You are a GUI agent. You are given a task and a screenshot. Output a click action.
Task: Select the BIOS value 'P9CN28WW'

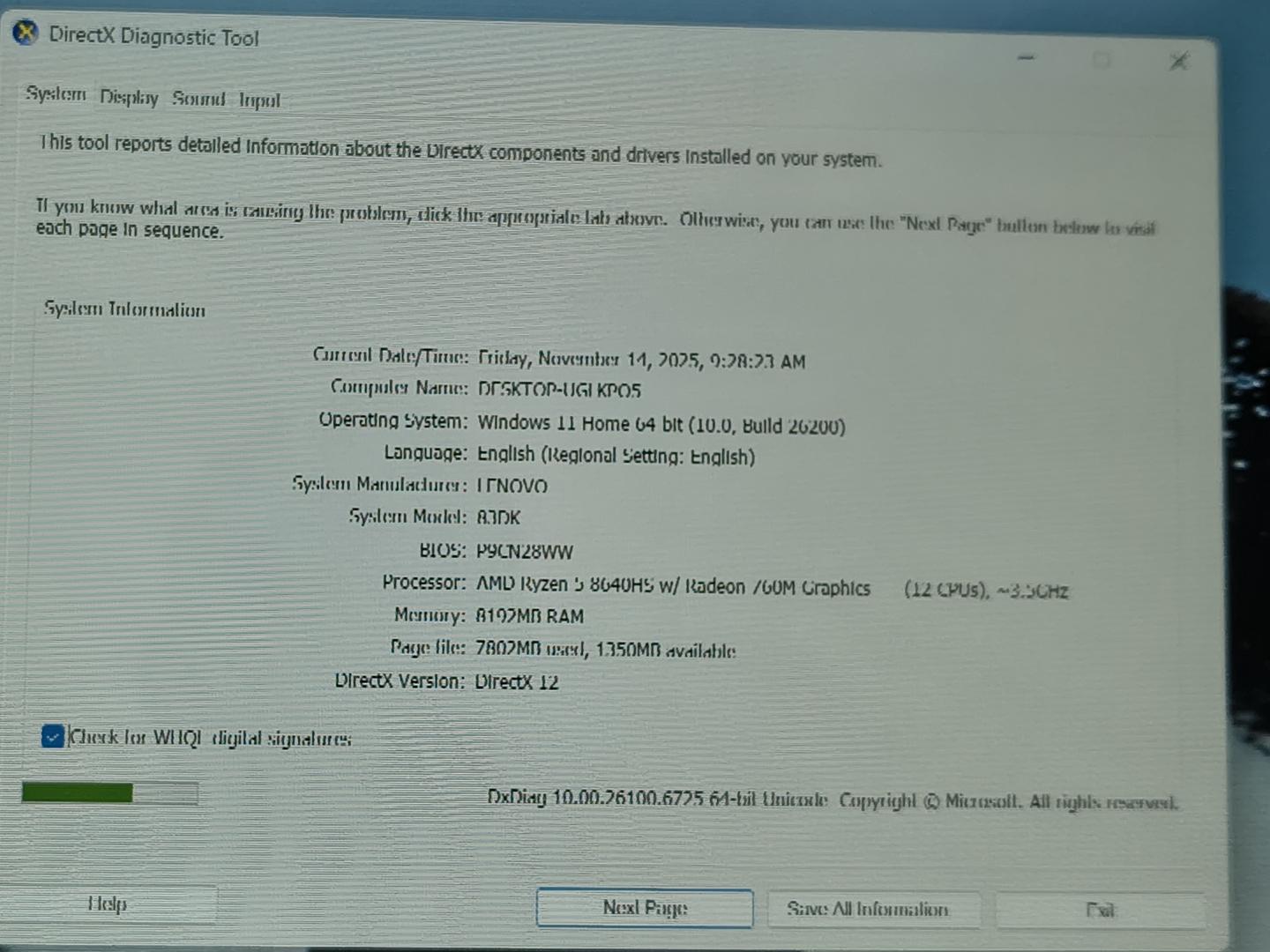point(525,551)
